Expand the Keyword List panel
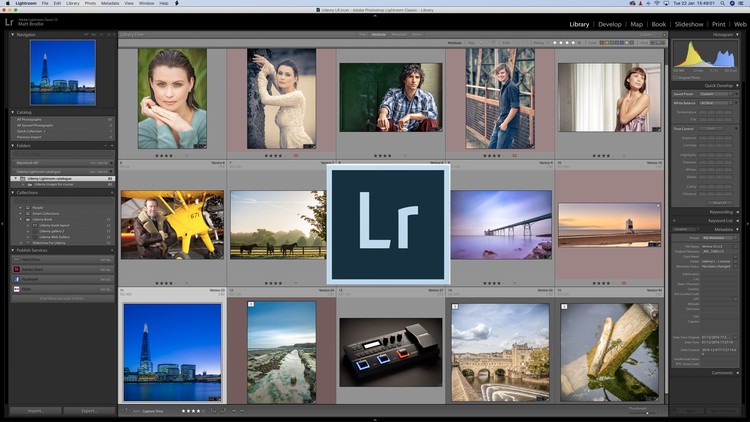 click(737, 221)
